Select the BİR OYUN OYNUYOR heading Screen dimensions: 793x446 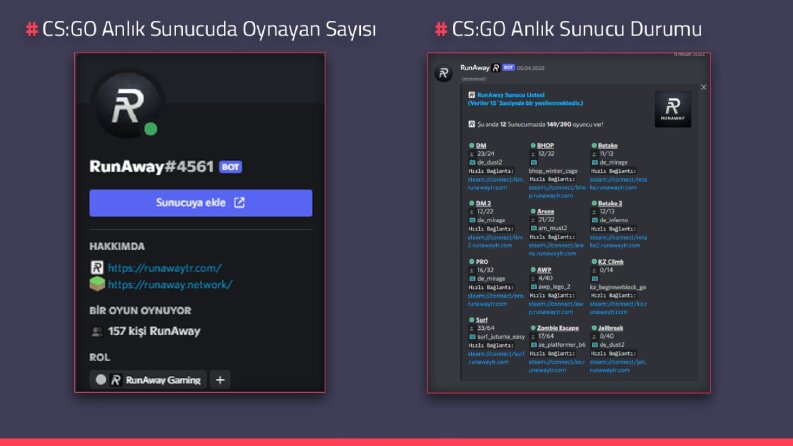pyautogui.click(x=140, y=310)
